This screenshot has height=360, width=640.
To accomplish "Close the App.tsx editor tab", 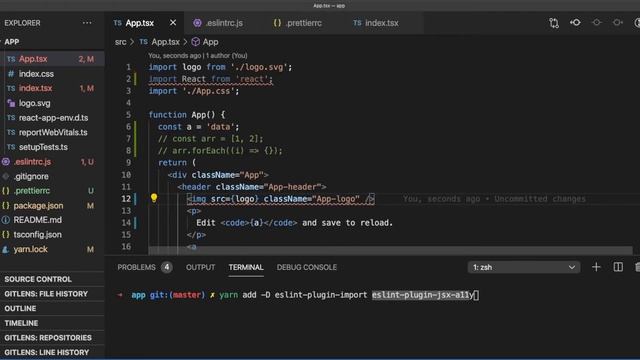I will [x=173, y=23].
